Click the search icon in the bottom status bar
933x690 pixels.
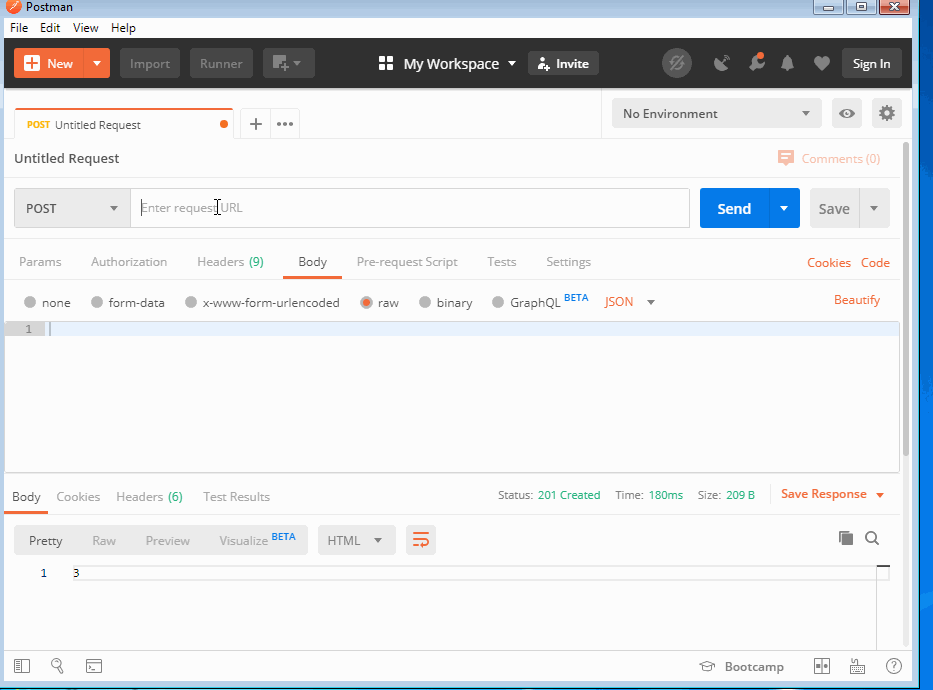coord(57,665)
